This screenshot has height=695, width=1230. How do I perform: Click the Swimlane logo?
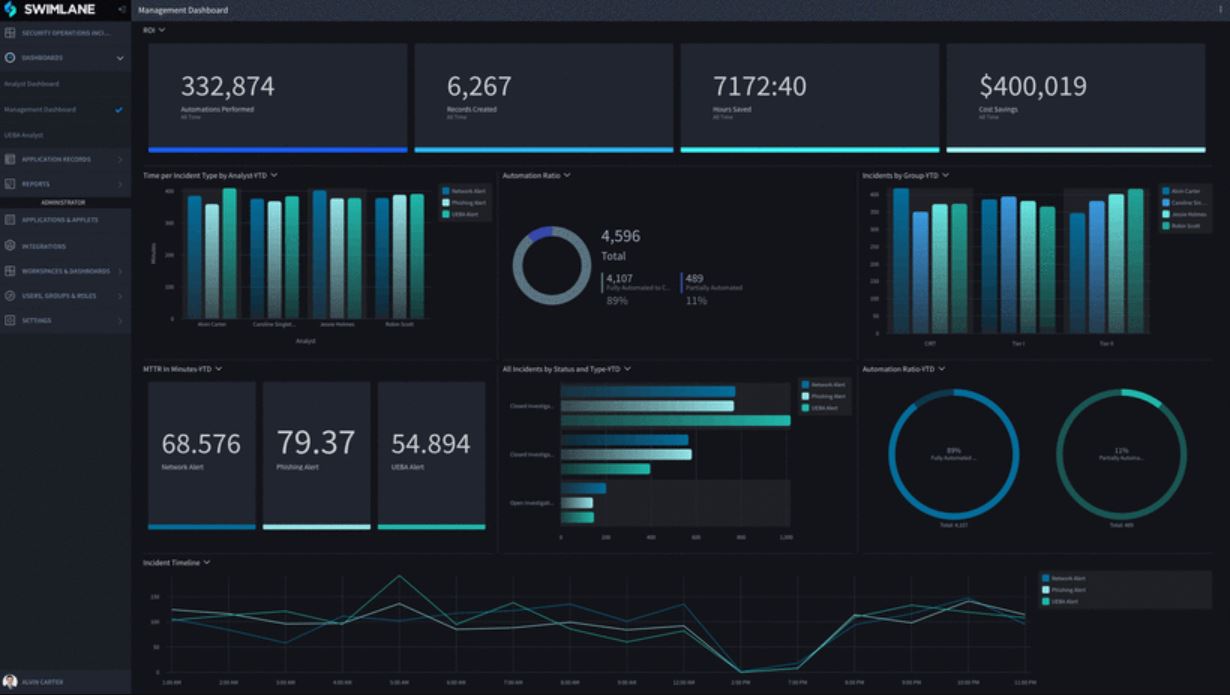click(x=51, y=9)
